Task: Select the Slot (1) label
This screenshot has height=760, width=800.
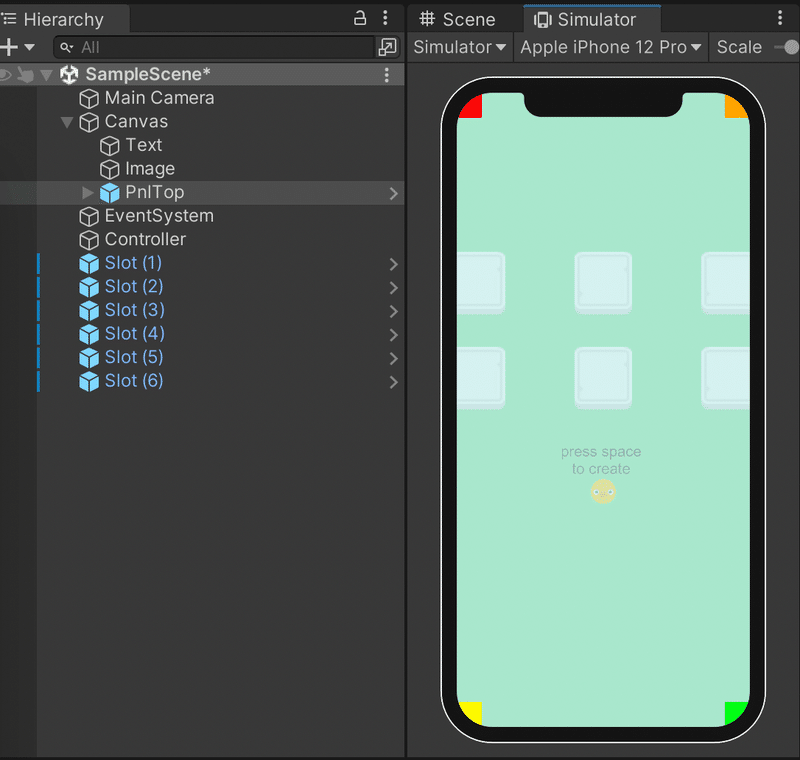Action: pyautogui.click(x=133, y=263)
